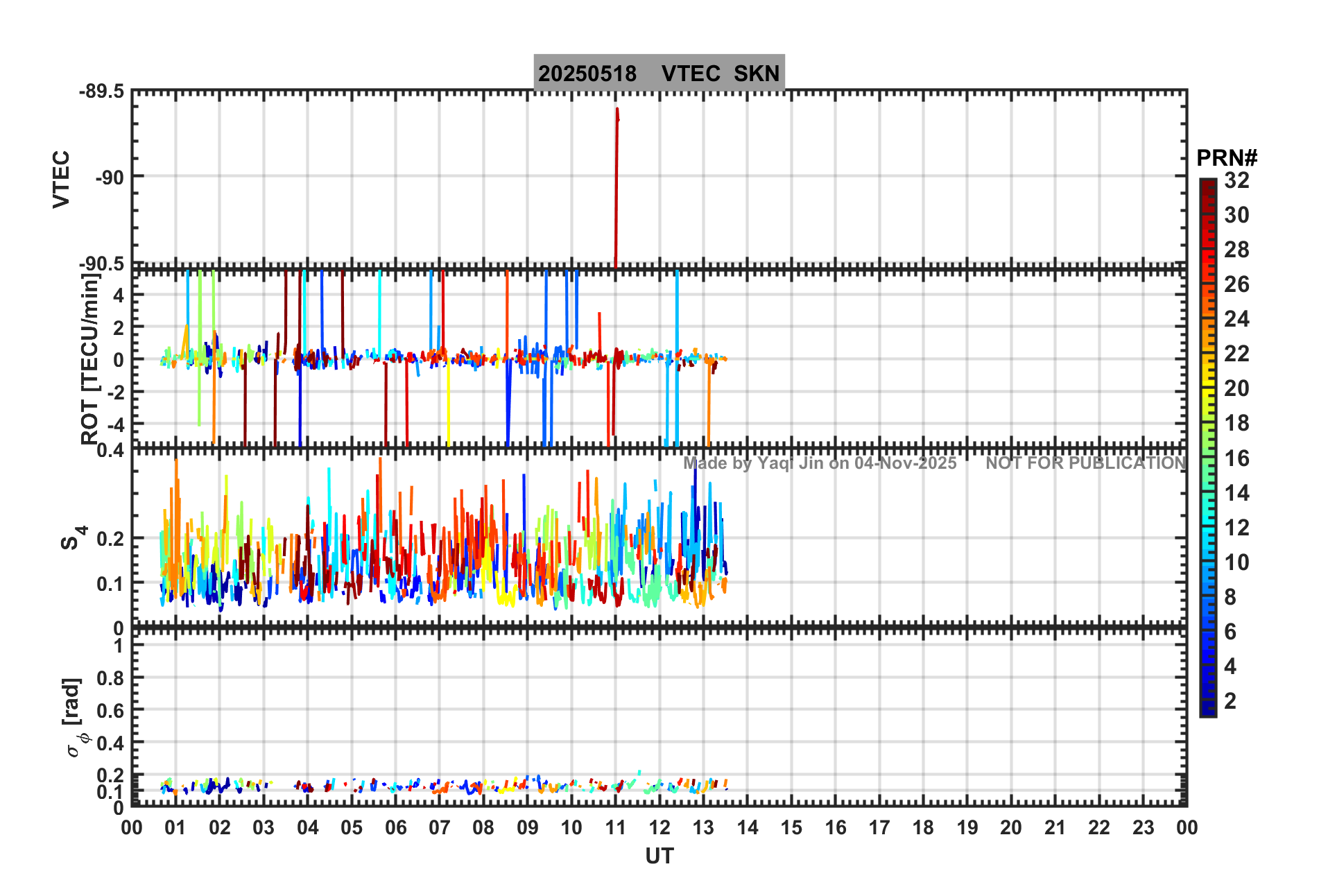Click the "0.8" tick on the sigma-phi axis
Image resolution: width=1319 pixels, height=896 pixels.
pyautogui.click(x=110, y=678)
